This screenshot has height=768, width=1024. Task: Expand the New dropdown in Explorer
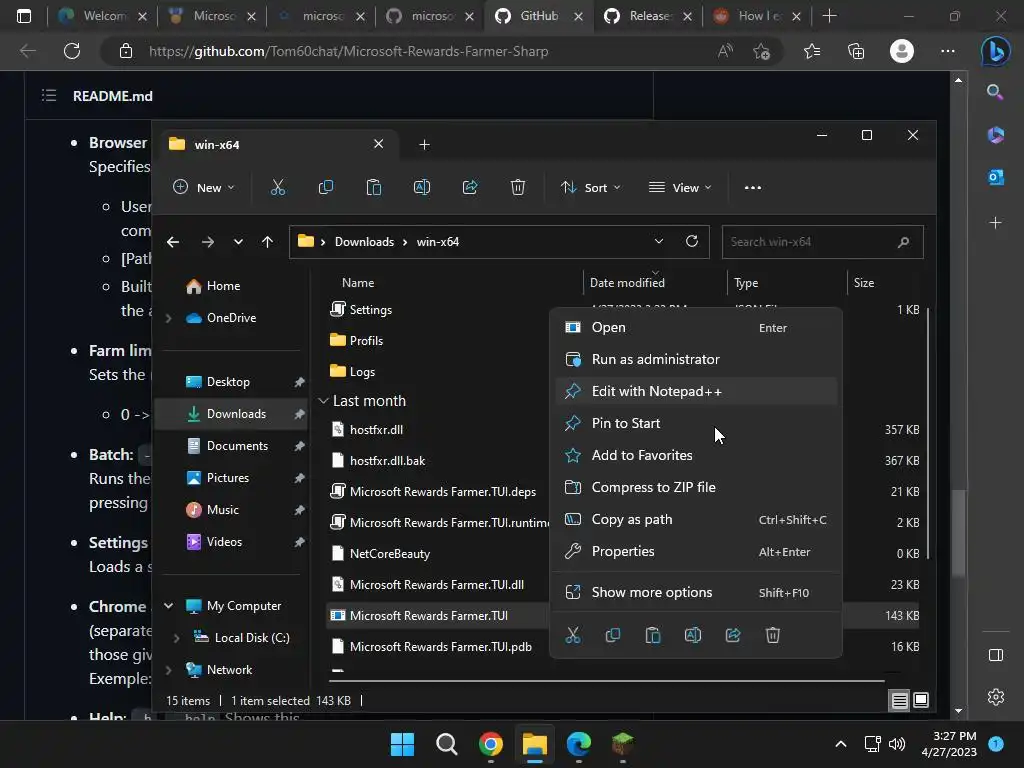point(203,187)
